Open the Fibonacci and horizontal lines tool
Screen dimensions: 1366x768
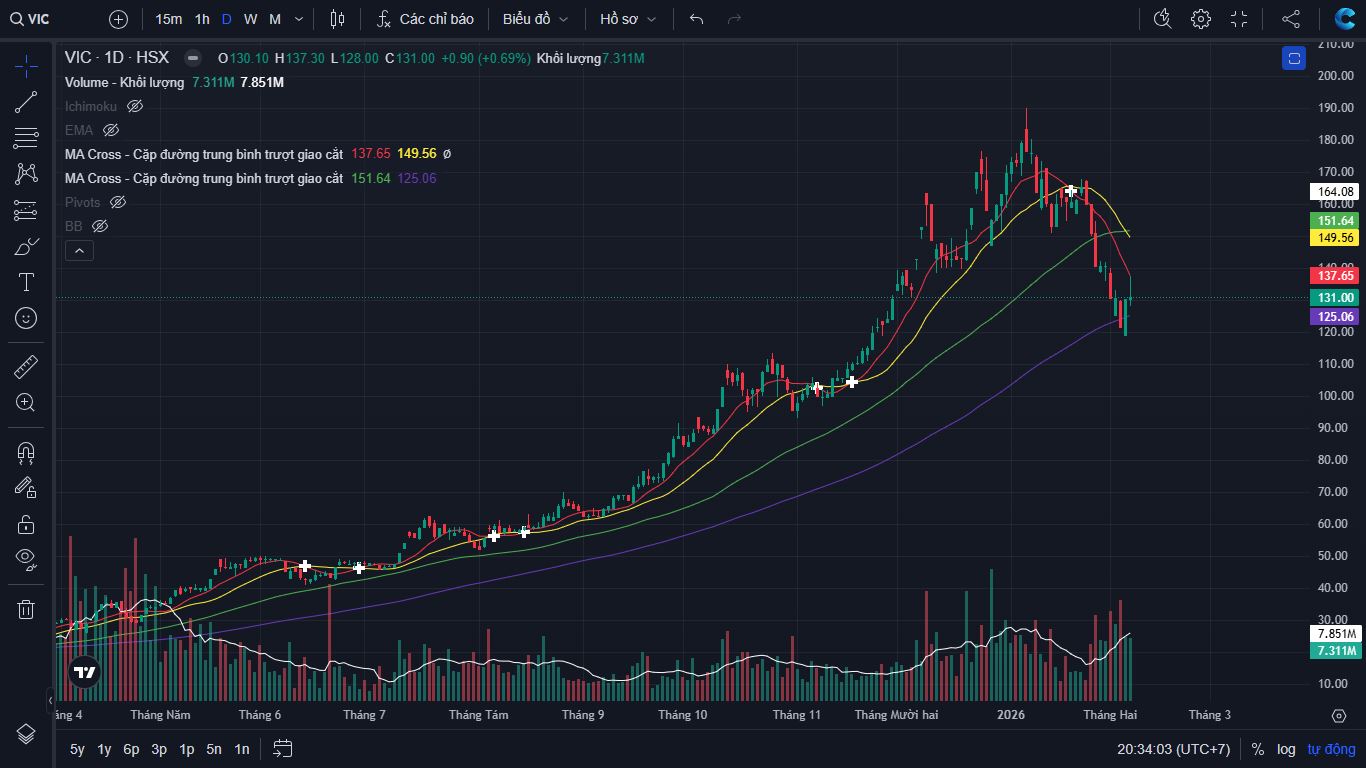[x=26, y=138]
